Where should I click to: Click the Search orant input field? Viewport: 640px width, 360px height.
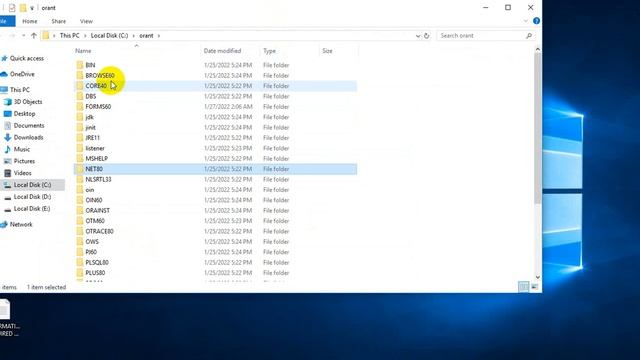point(482,36)
